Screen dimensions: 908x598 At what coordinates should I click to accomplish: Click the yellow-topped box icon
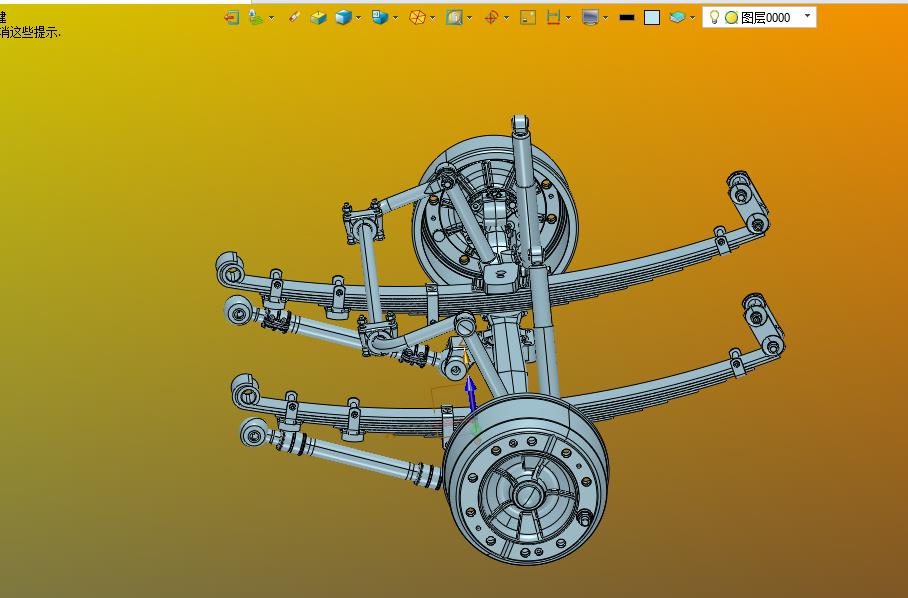point(318,17)
